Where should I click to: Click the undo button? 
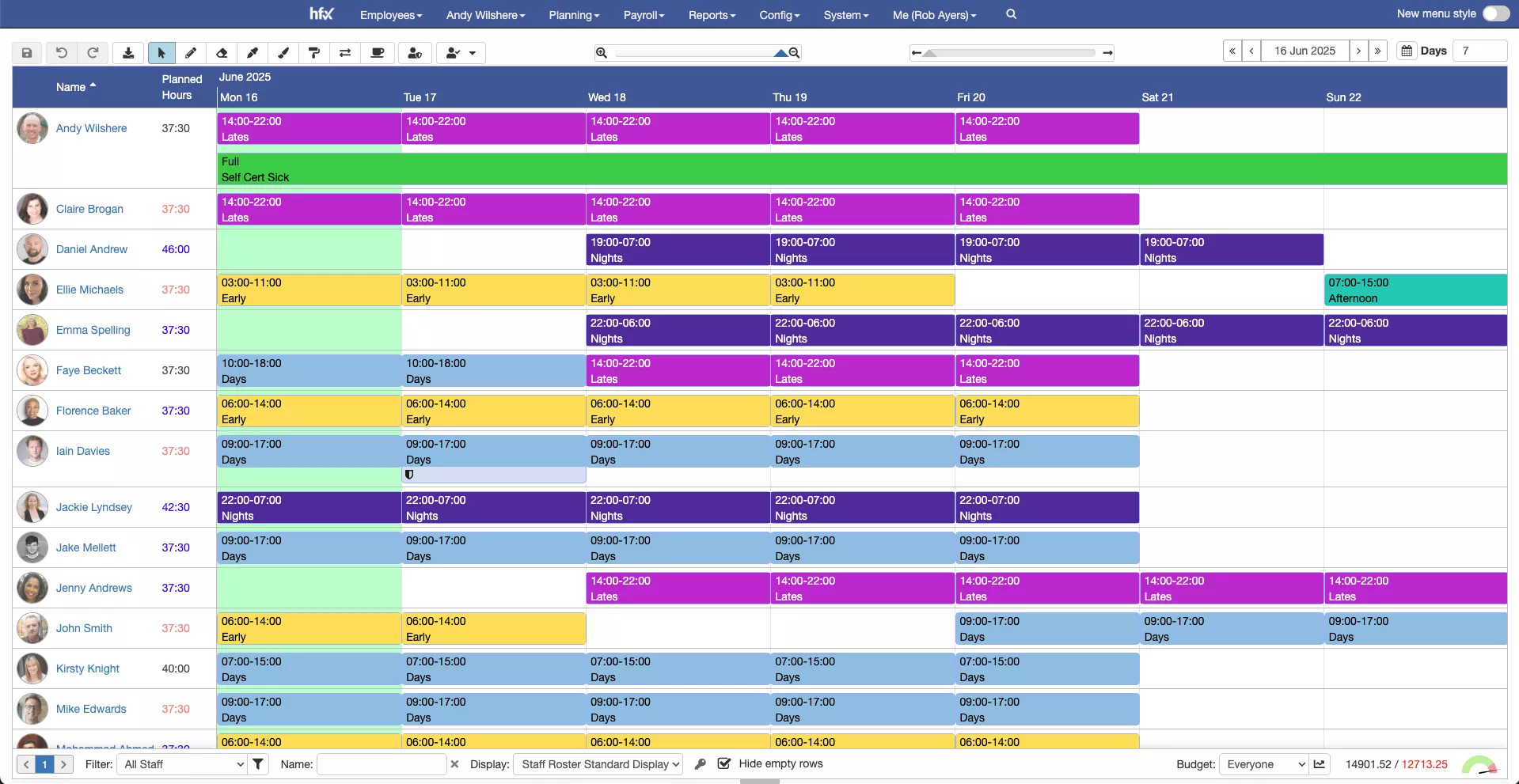(x=61, y=52)
